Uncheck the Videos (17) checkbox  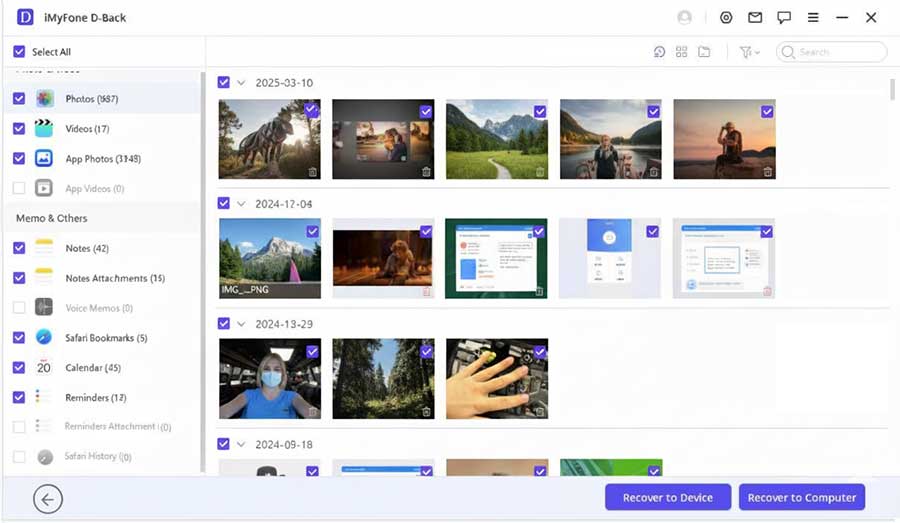click(x=19, y=129)
